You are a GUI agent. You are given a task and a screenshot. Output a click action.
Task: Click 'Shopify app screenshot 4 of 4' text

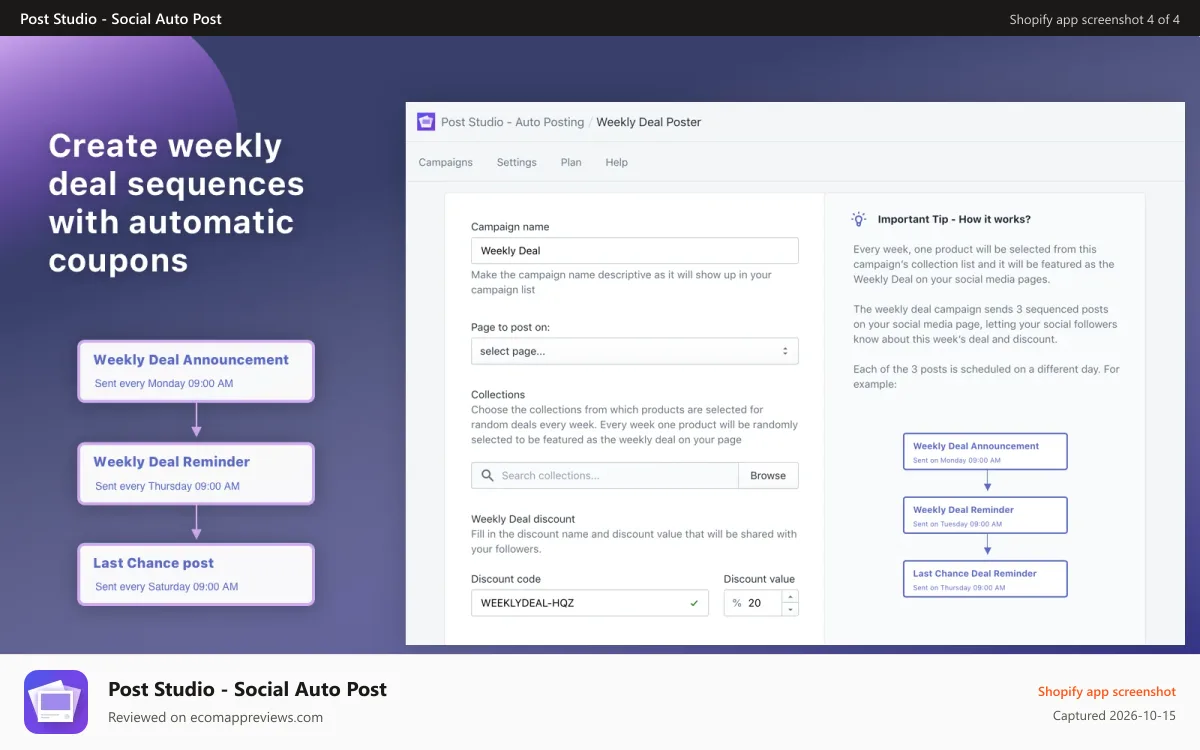[x=1095, y=19]
